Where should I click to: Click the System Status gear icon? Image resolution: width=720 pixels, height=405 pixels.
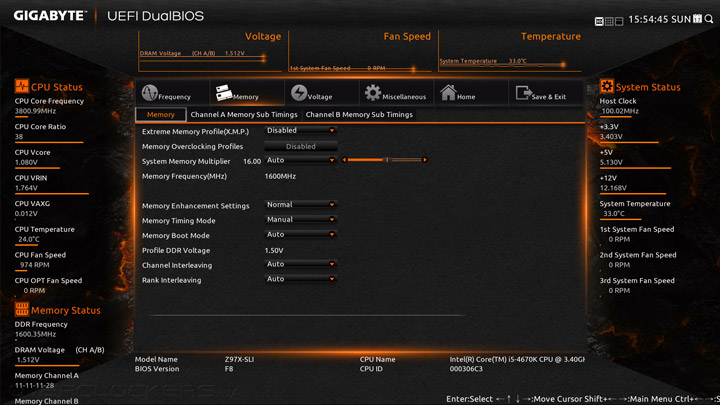(x=607, y=86)
